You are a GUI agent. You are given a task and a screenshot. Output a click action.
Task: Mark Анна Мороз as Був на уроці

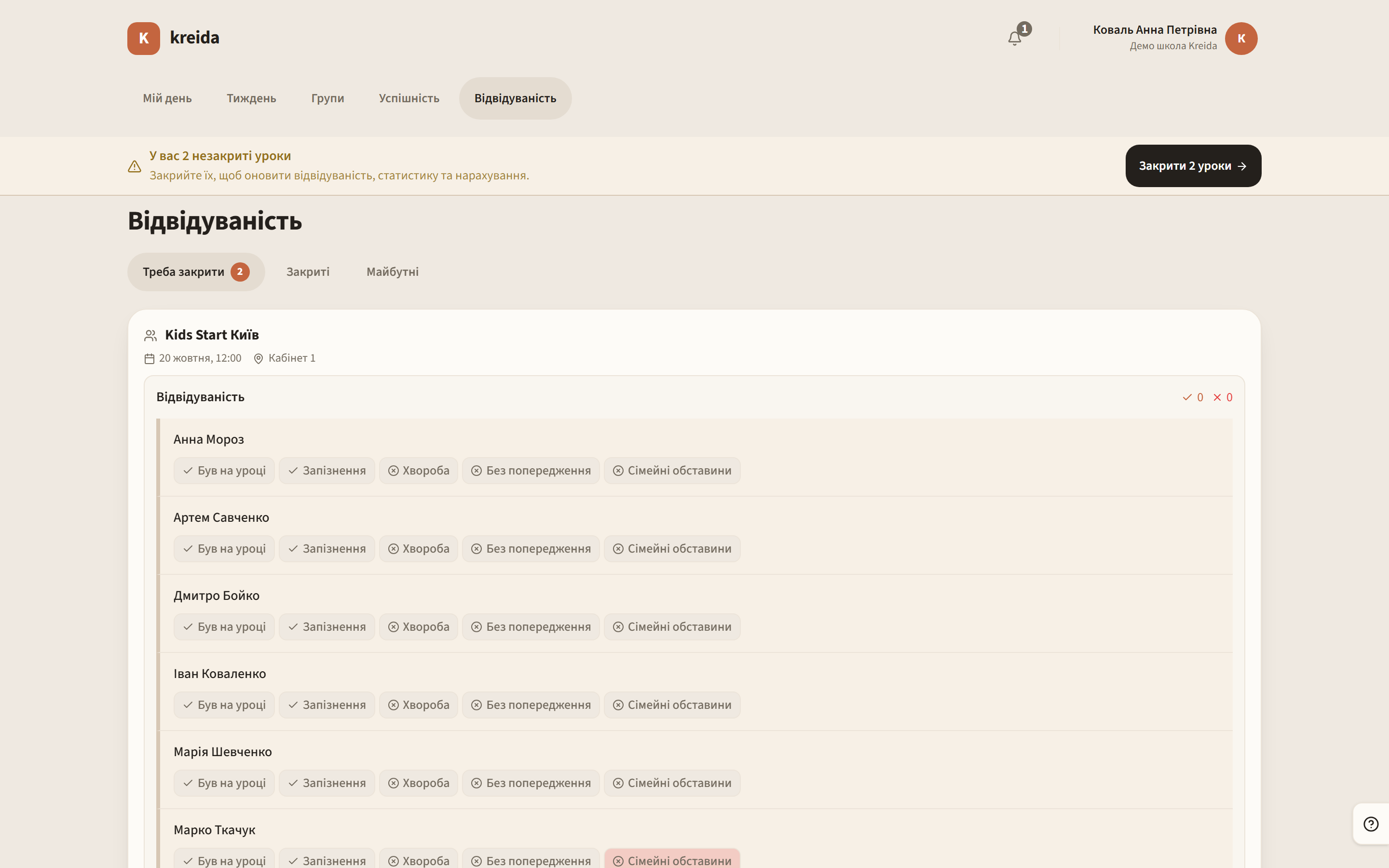pyautogui.click(x=224, y=471)
